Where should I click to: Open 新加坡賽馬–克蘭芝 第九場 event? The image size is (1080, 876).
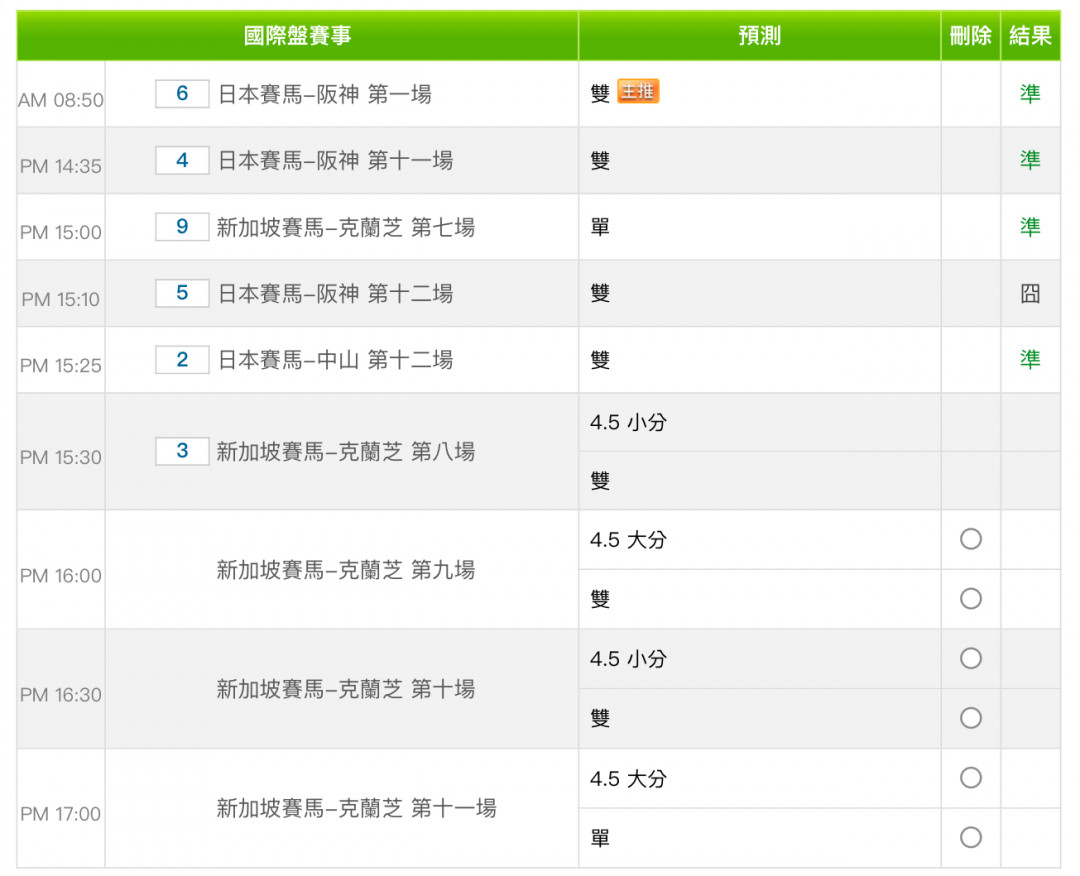(346, 570)
